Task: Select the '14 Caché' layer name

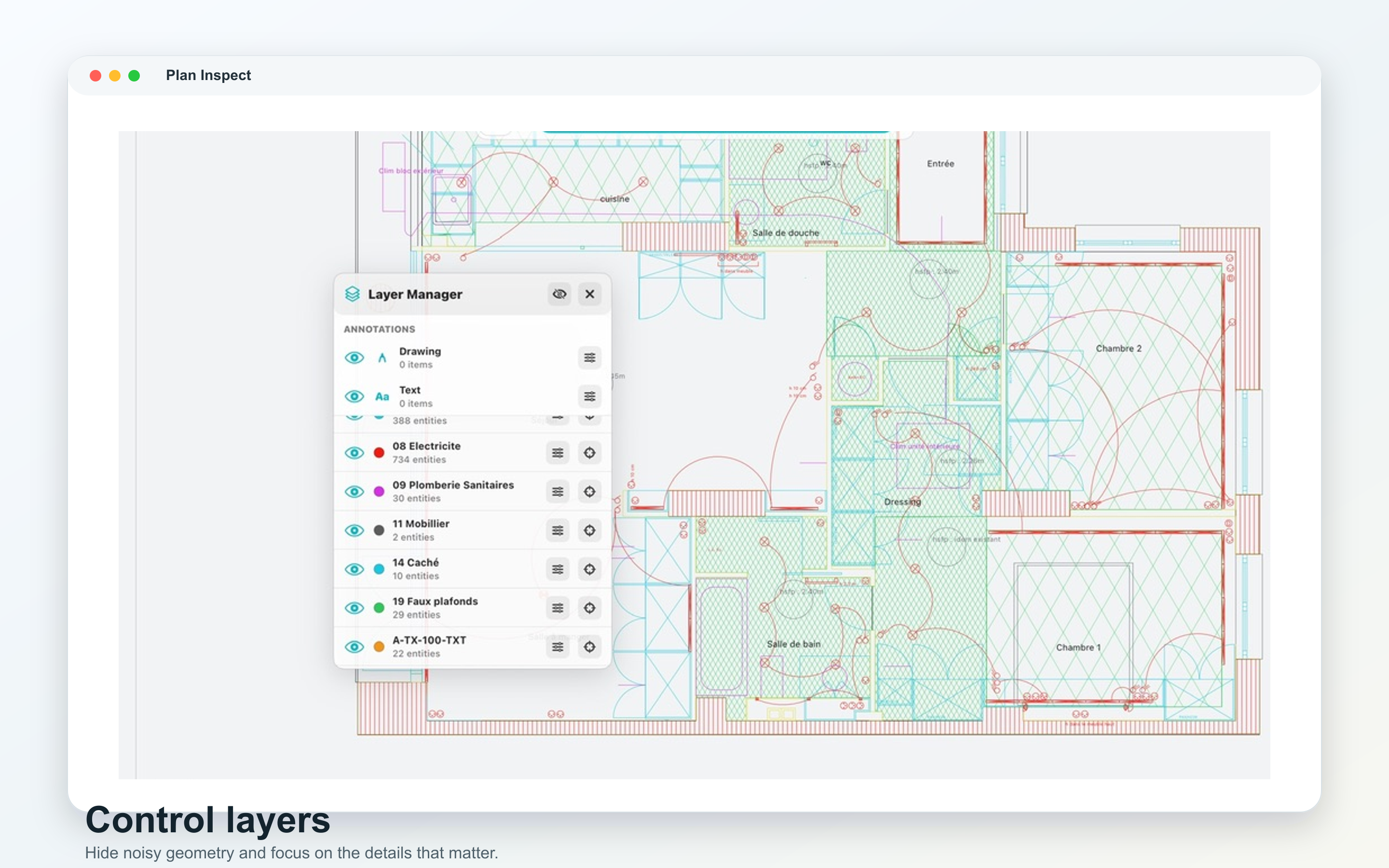Action: 416,563
